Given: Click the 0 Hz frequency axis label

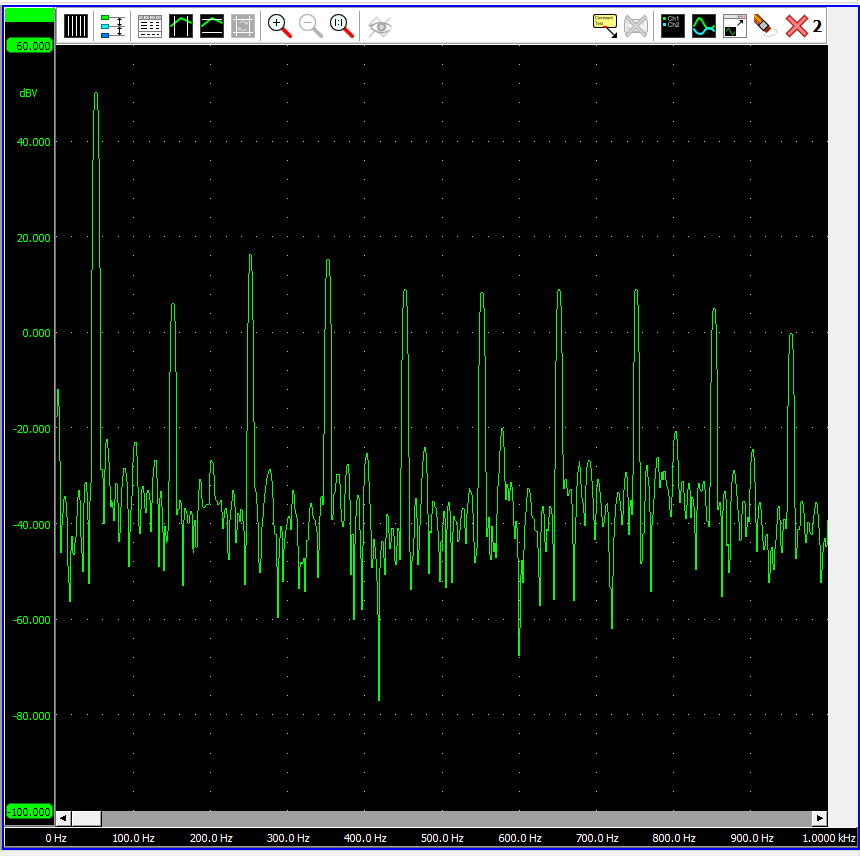Looking at the screenshot, I should pyautogui.click(x=55, y=838).
